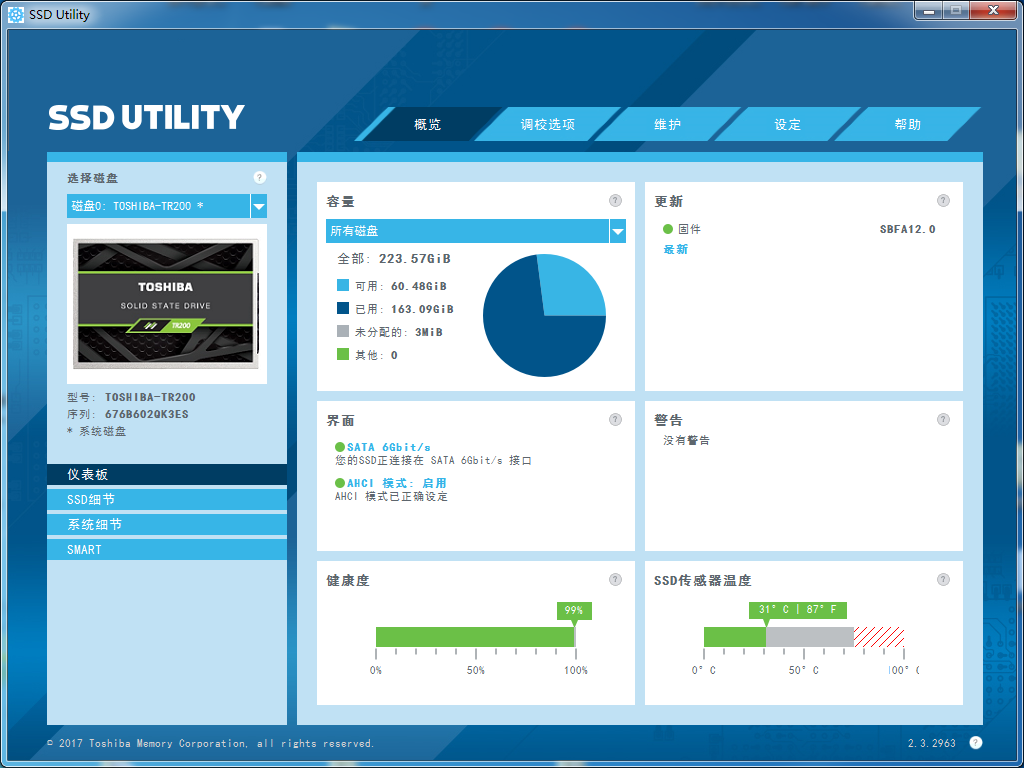Viewport: 1024px width, 768px height.
Task: Click help icon next to version number
Action: point(976,742)
